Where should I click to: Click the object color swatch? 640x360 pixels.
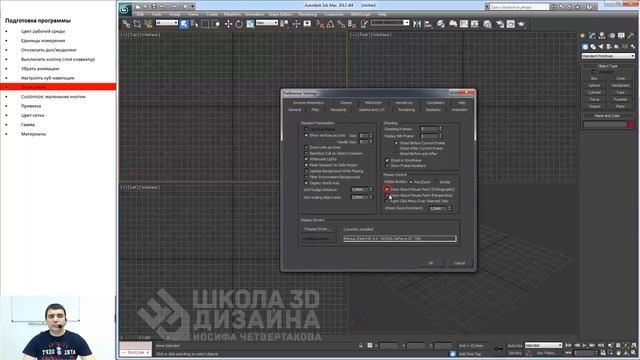point(631,124)
